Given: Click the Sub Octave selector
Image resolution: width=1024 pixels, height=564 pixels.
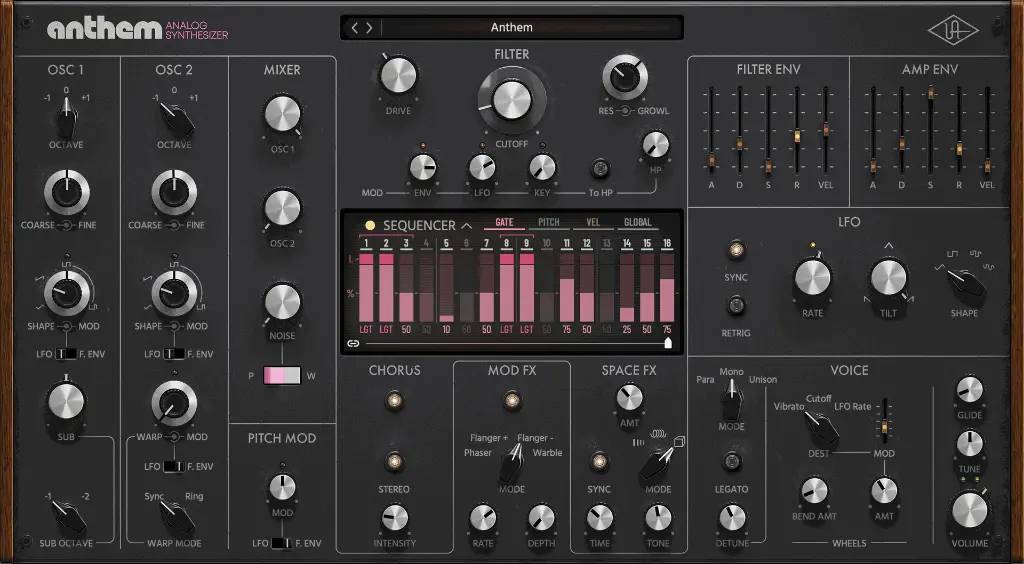Looking at the screenshot, I should [x=68, y=516].
